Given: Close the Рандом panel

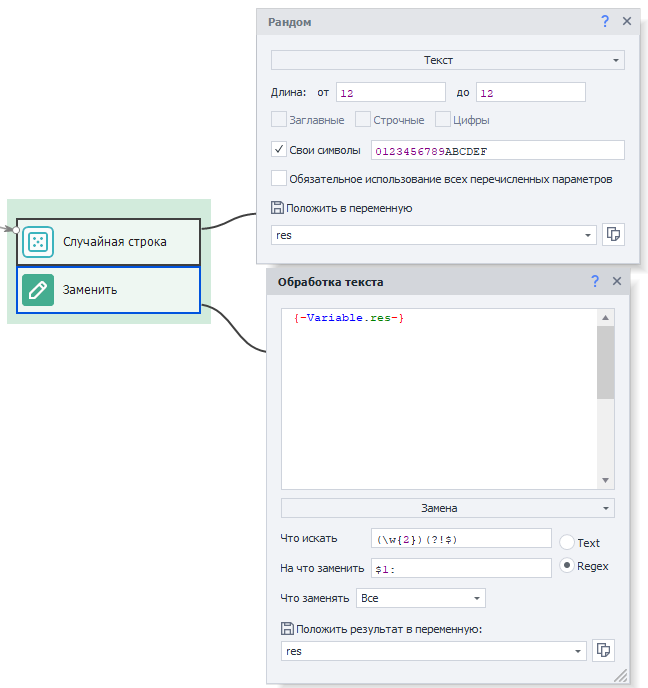Looking at the screenshot, I should tap(627, 21).
